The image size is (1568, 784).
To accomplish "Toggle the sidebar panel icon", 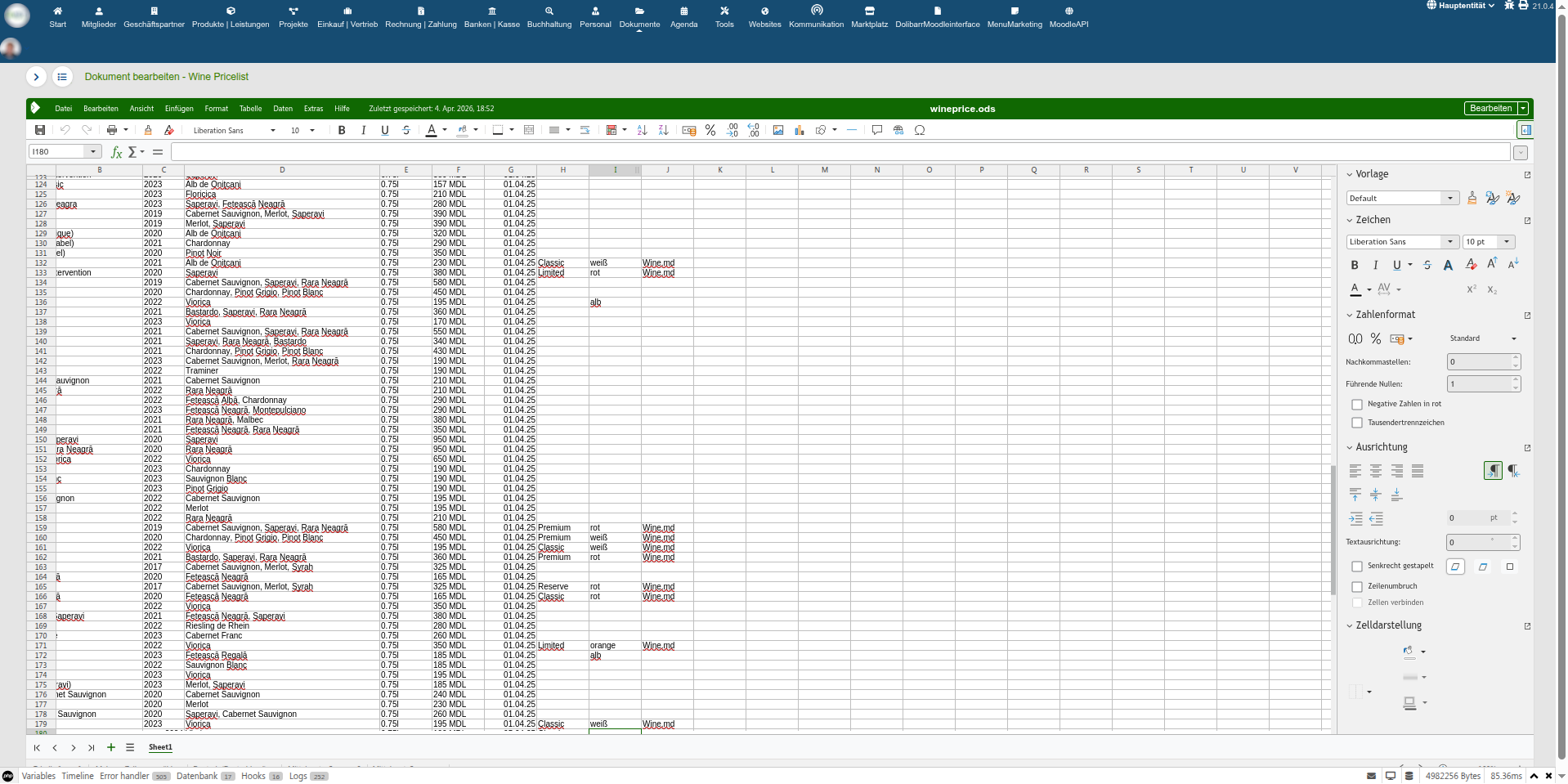I will point(1525,130).
